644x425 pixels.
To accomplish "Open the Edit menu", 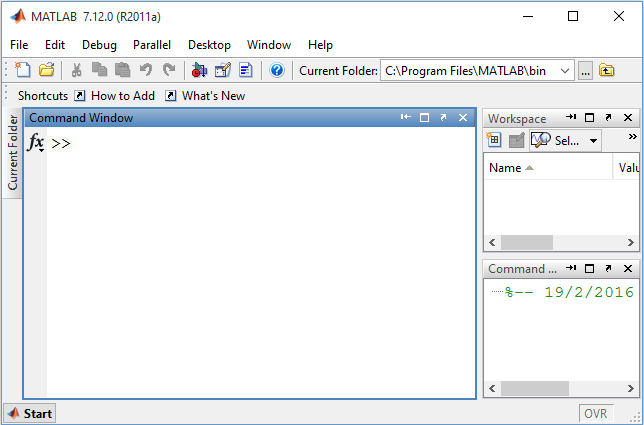I will click(x=55, y=45).
